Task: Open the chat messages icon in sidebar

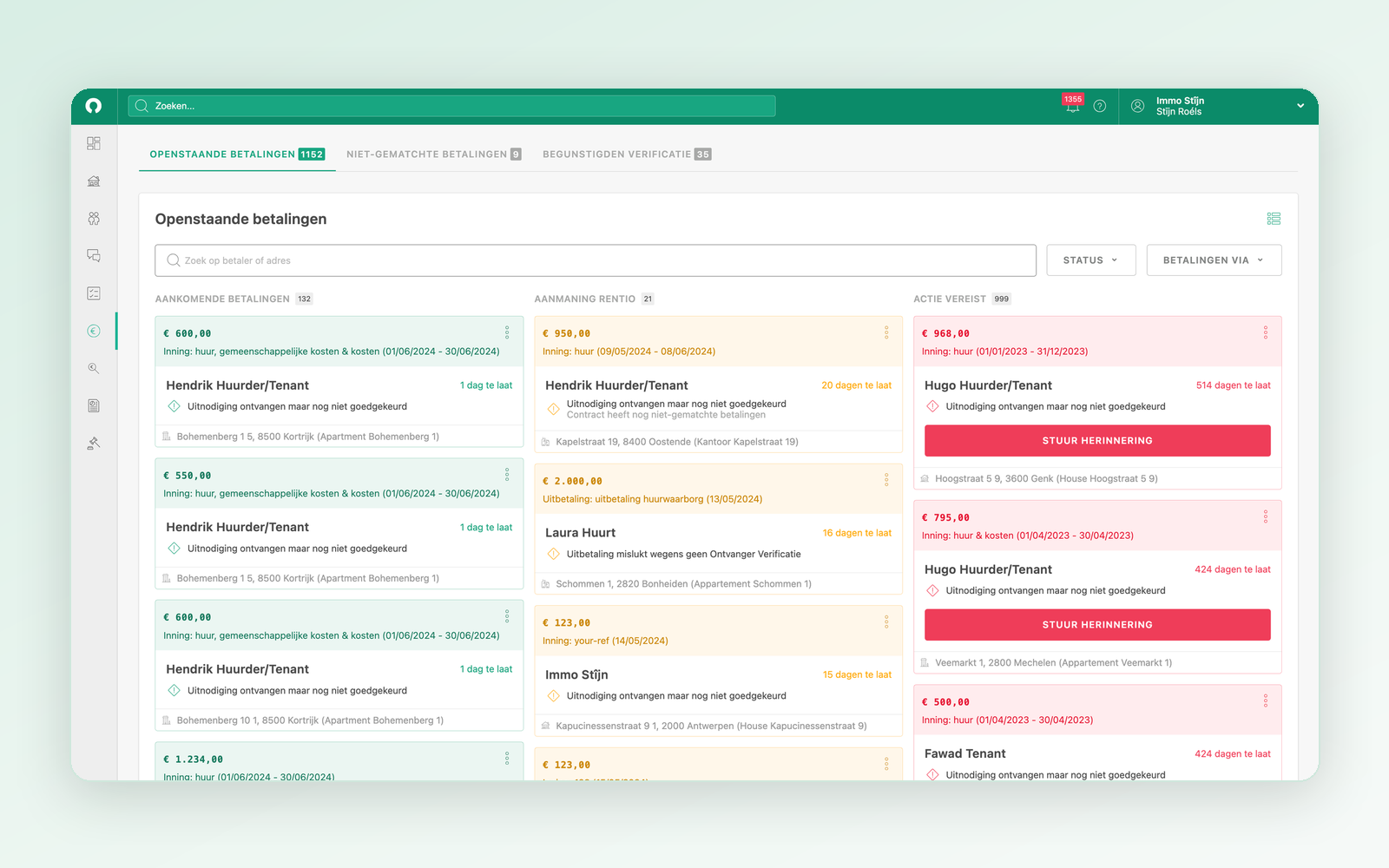Action: 94,255
